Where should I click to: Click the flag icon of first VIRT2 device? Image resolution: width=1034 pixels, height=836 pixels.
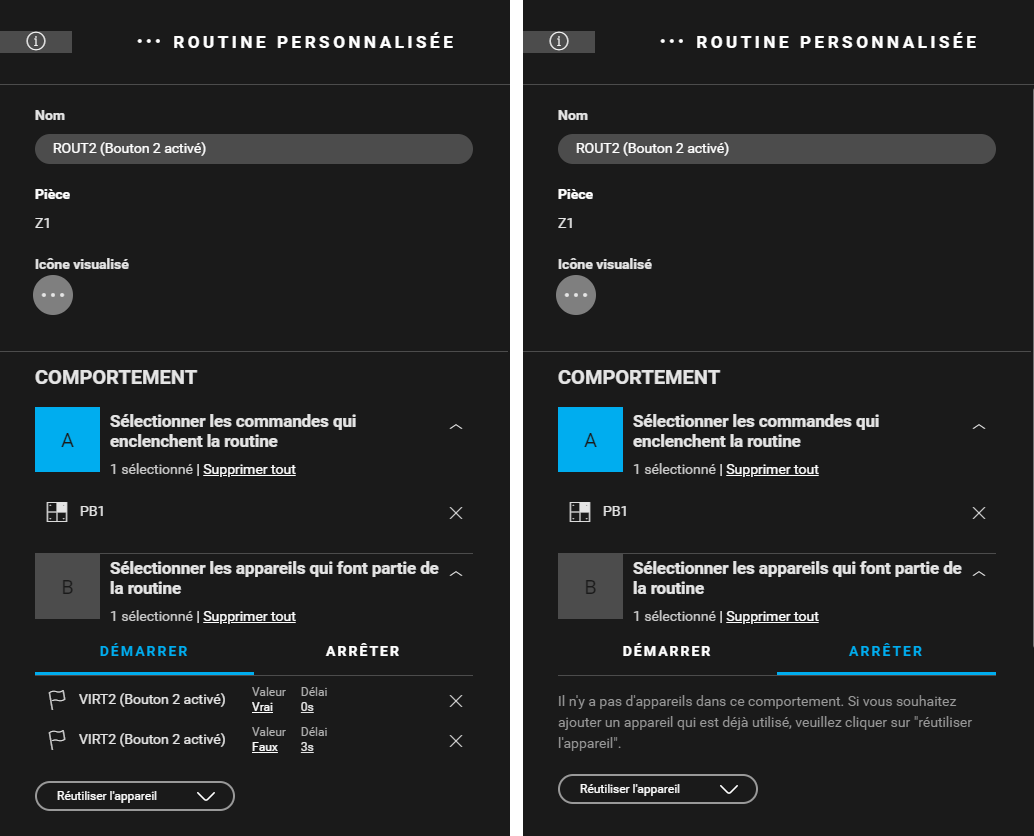[x=57, y=700]
